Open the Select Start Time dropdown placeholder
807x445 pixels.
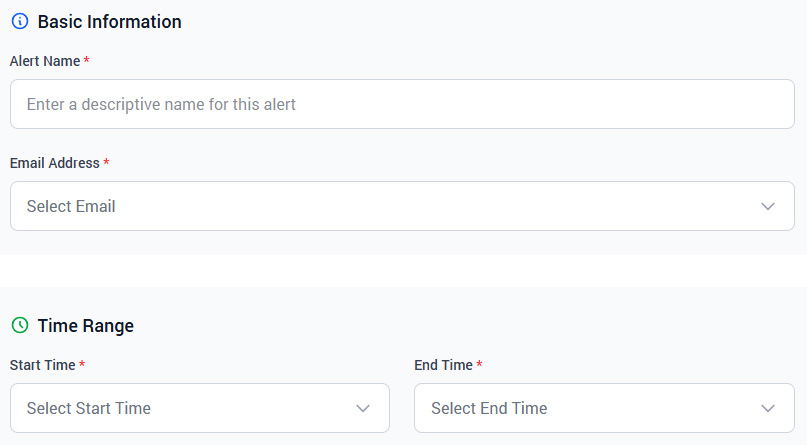click(89, 408)
